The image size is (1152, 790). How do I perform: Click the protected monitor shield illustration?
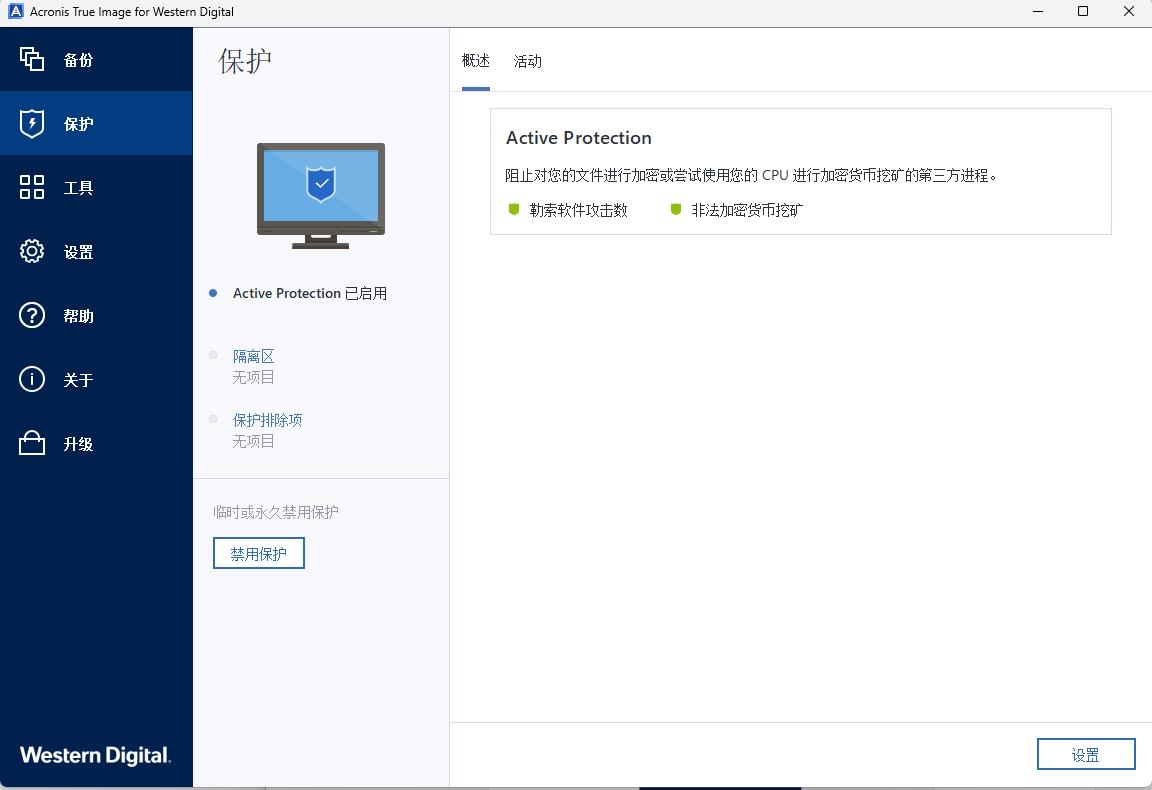click(321, 195)
